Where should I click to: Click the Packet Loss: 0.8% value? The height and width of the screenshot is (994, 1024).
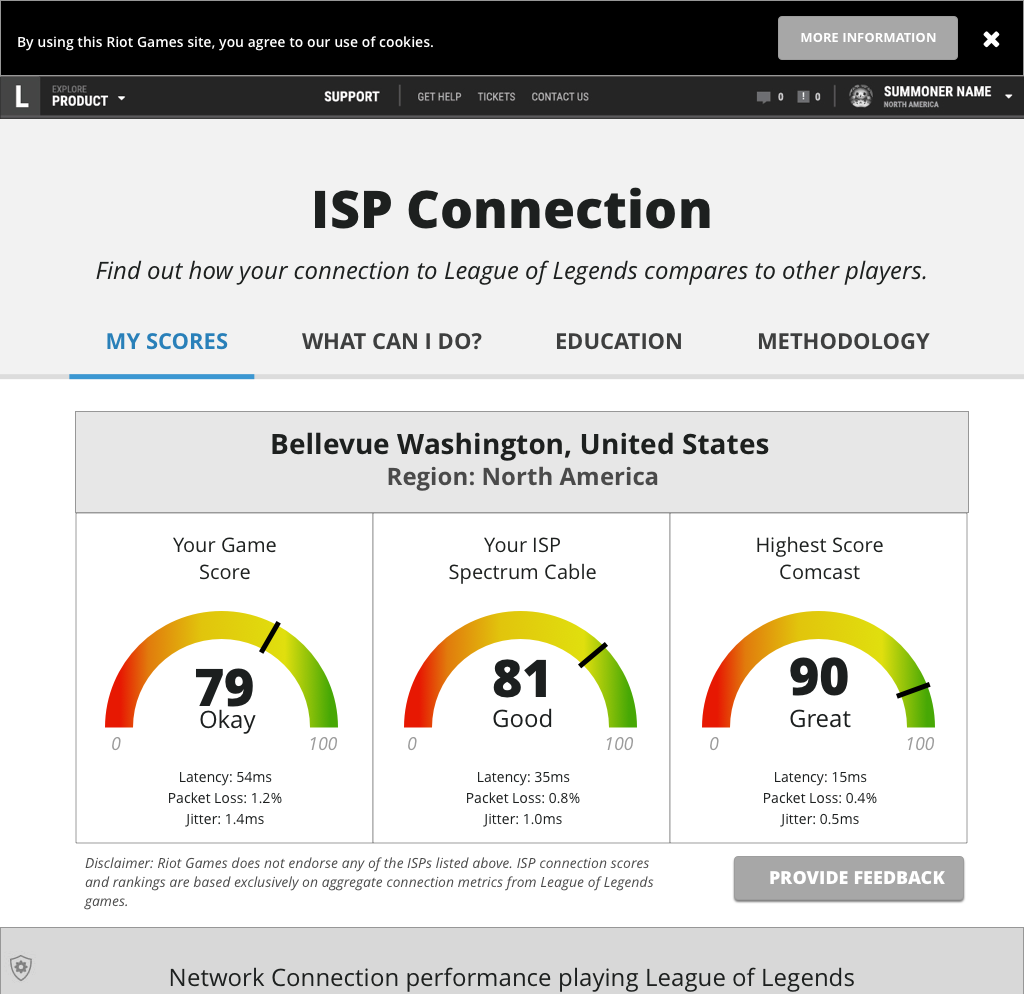522,798
